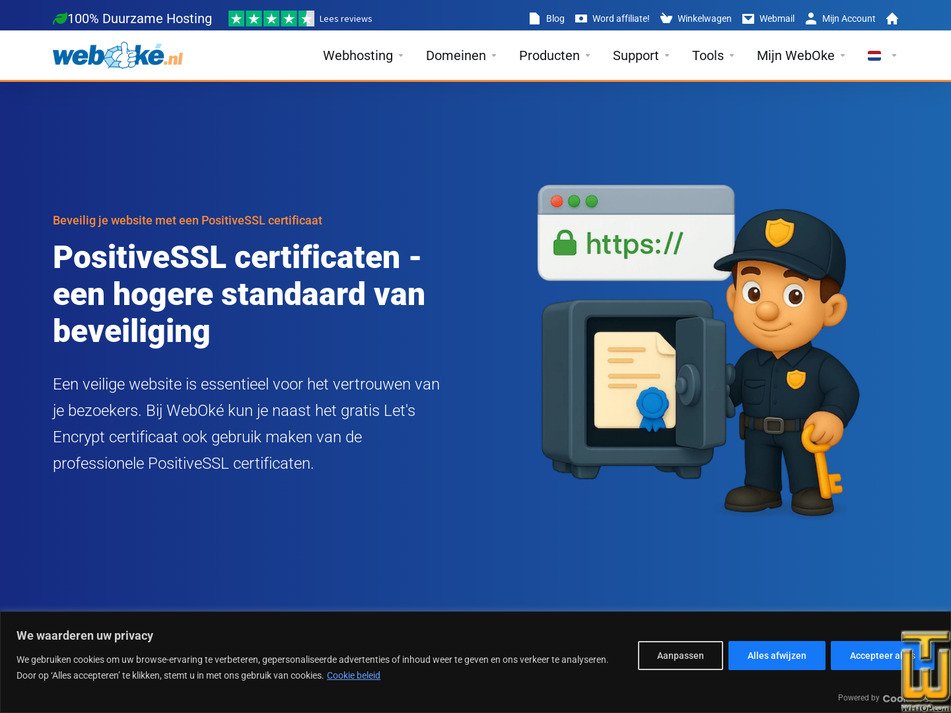
Task: Click the Blog document icon
Action: [x=534, y=19]
